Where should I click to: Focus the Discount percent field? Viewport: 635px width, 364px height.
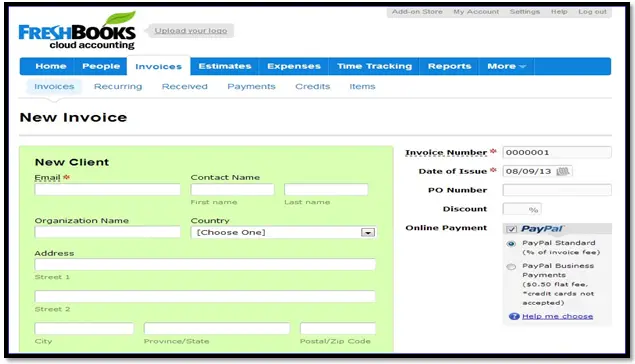(x=522, y=209)
